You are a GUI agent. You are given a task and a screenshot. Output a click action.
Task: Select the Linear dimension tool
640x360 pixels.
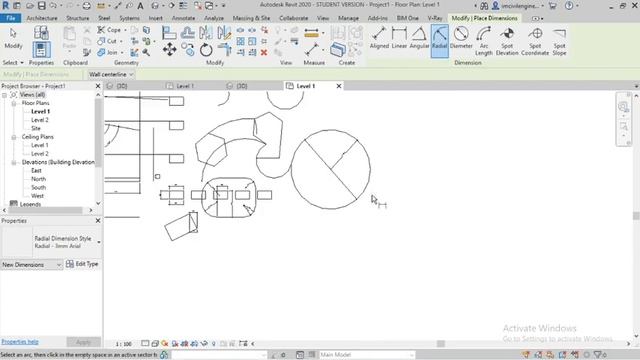click(399, 38)
